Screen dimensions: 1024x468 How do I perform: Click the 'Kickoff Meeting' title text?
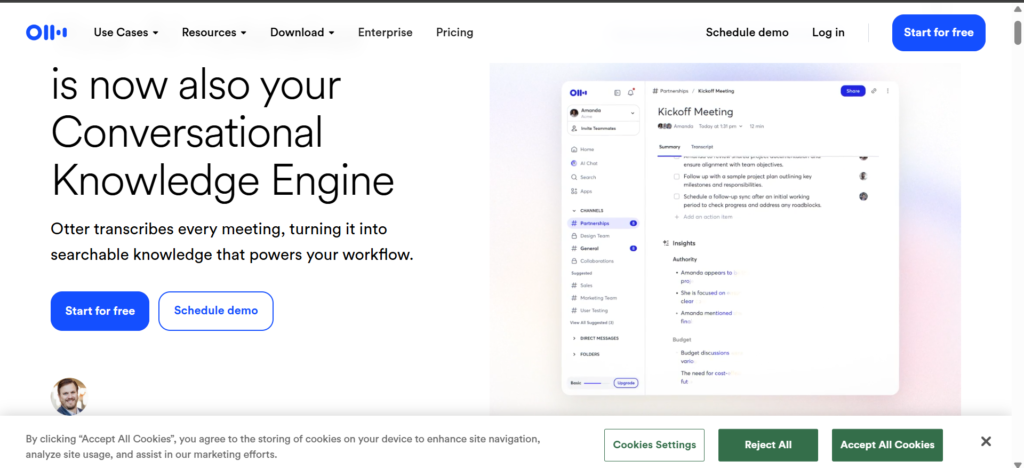tap(695, 112)
